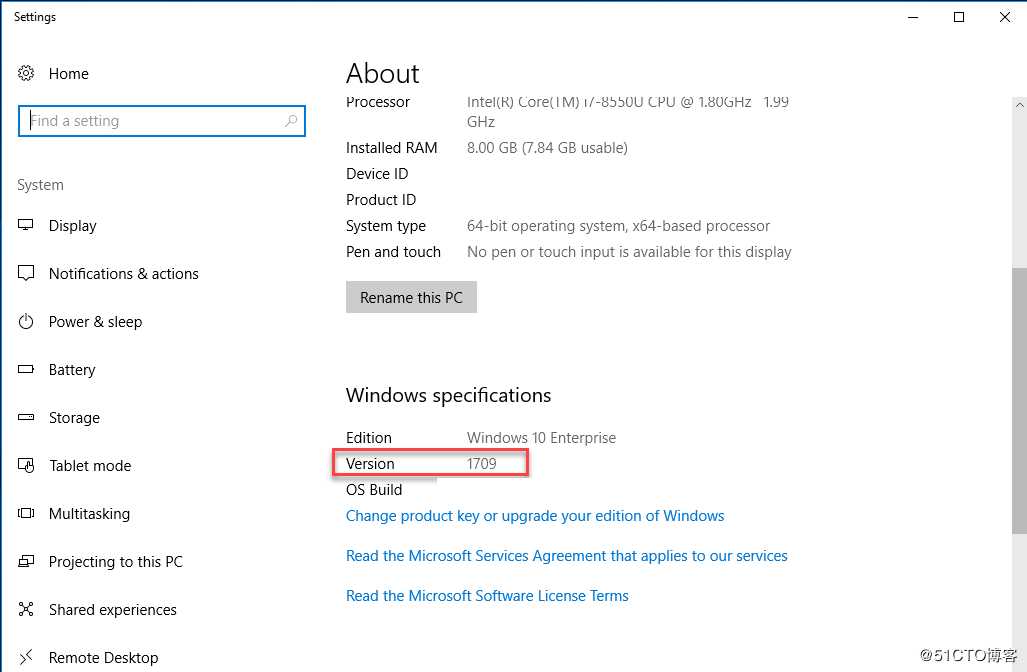The height and width of the screenshot is (672, 1027).
Task: Click the 64-bit operating system text
Action: click(618, 226)
